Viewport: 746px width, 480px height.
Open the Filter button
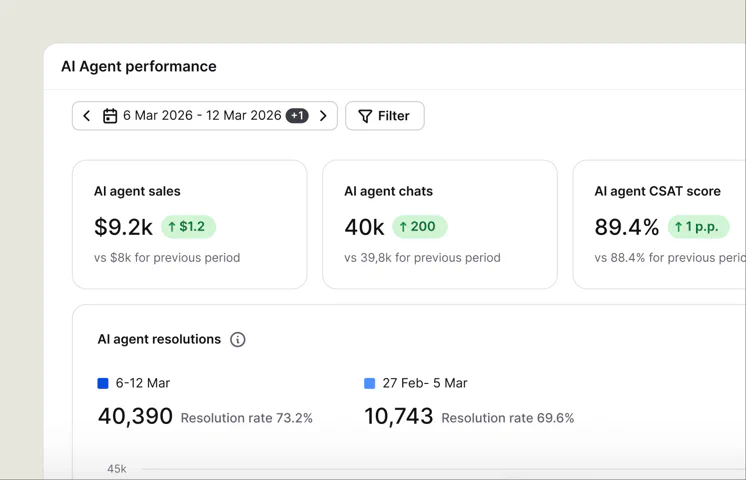pos(385,116)
